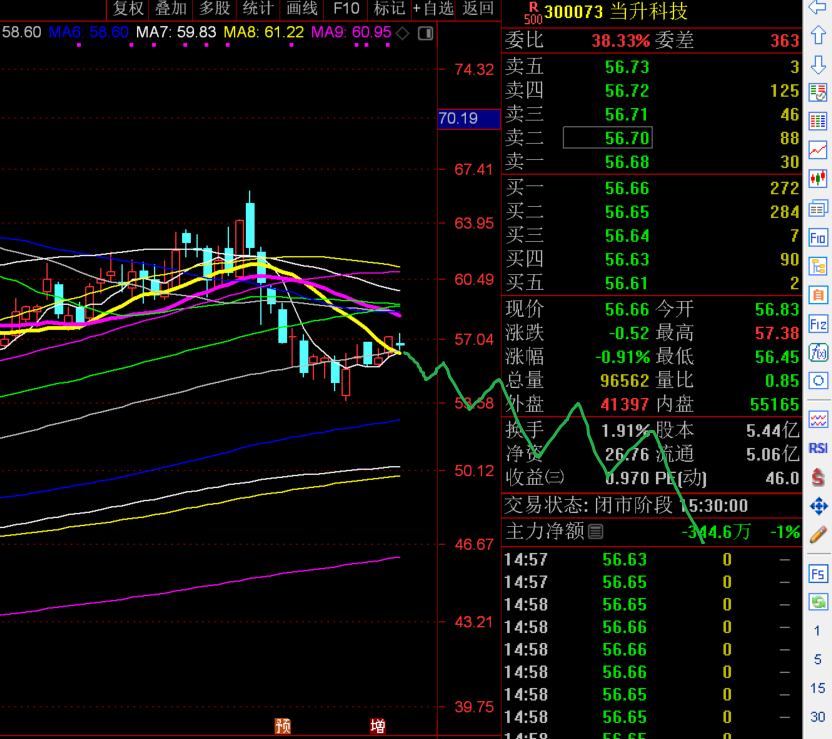Select the RSI indicator icon
Image resolution: width=832 pixels, height=739 pixels.
click(x=818, y=448)
